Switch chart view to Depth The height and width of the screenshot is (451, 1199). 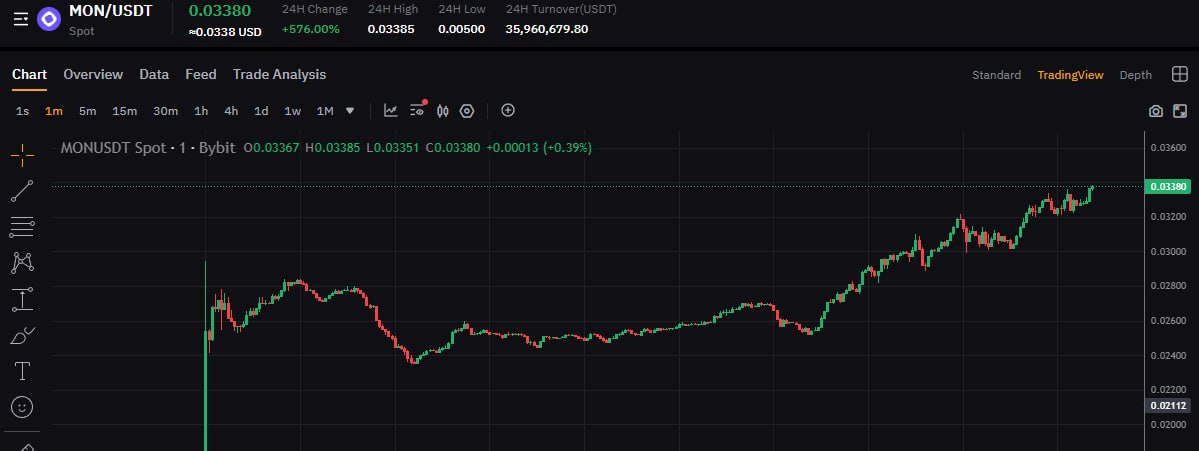click(1136, 75)
